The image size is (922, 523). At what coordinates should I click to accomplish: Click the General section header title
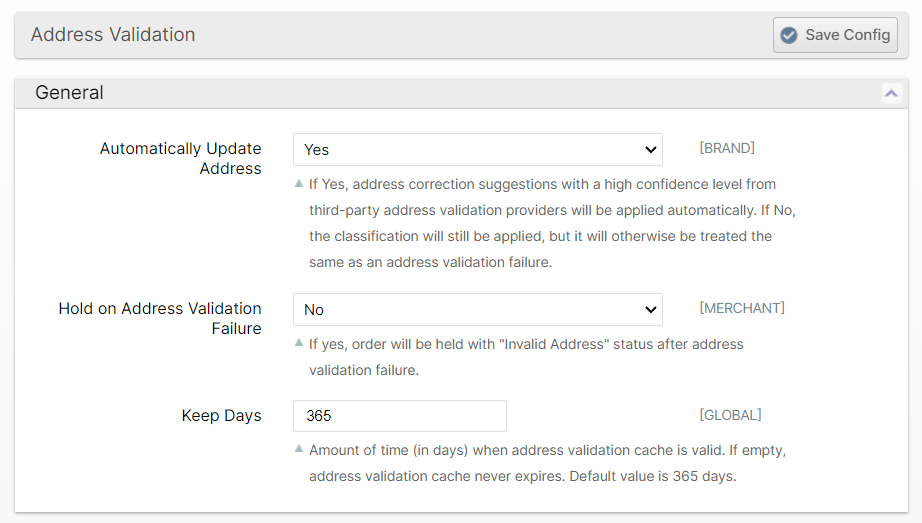pyautogui.click(x=69, y=93)
